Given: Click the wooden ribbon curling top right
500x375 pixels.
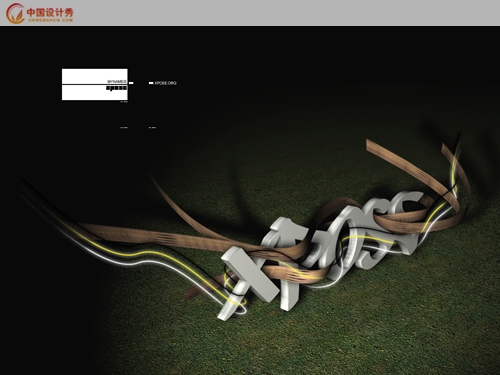Looking at the screenshot, I should pos(417,173).
